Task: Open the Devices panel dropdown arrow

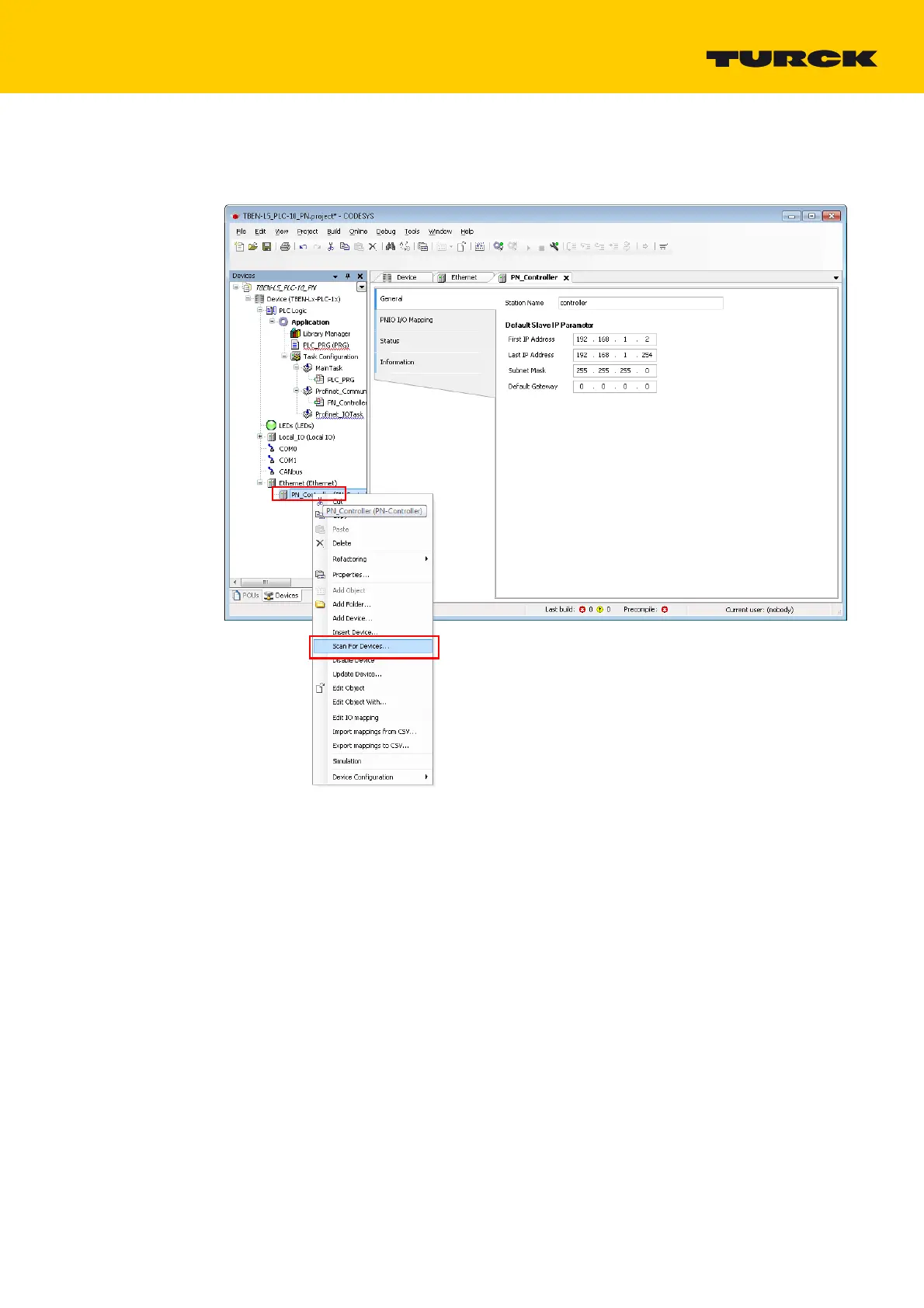Action: coord(335,276)
